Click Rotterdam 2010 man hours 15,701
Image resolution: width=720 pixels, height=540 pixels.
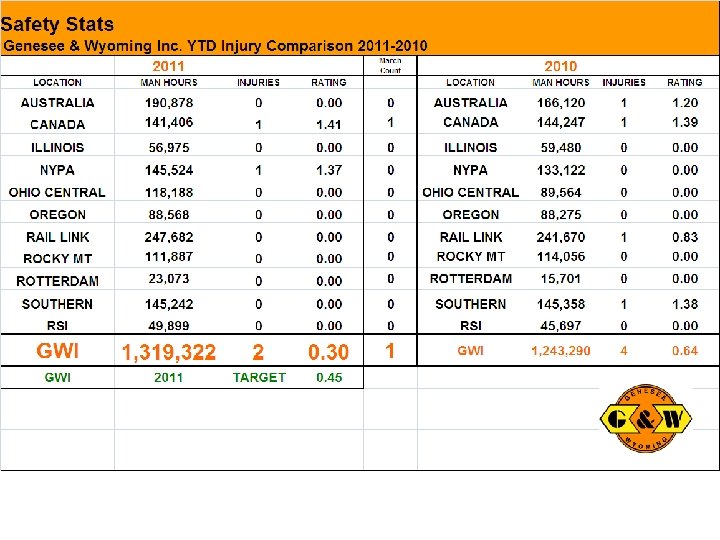[561, 279]
